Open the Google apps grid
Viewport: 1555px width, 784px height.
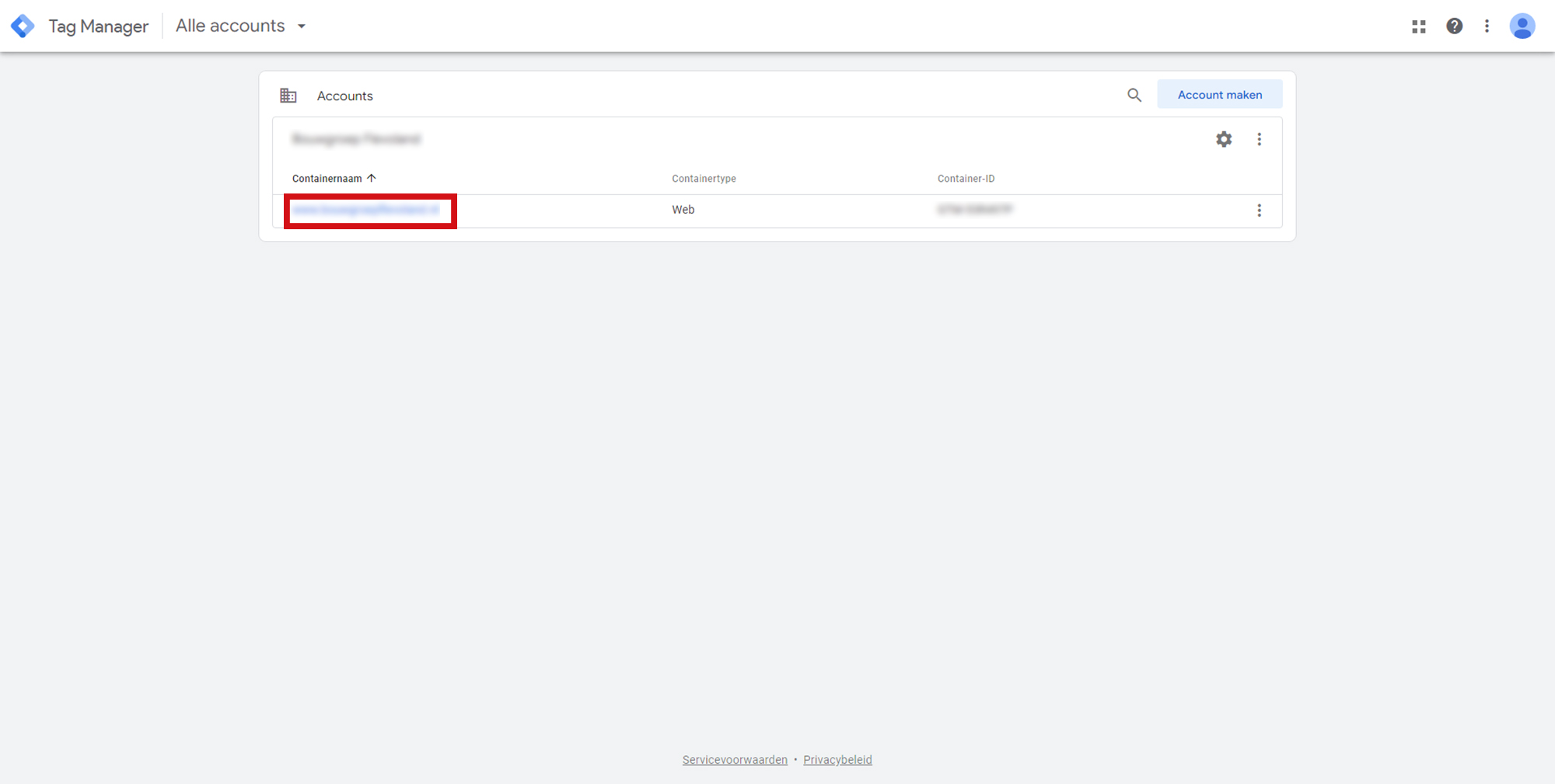[x=1419, y=26]
